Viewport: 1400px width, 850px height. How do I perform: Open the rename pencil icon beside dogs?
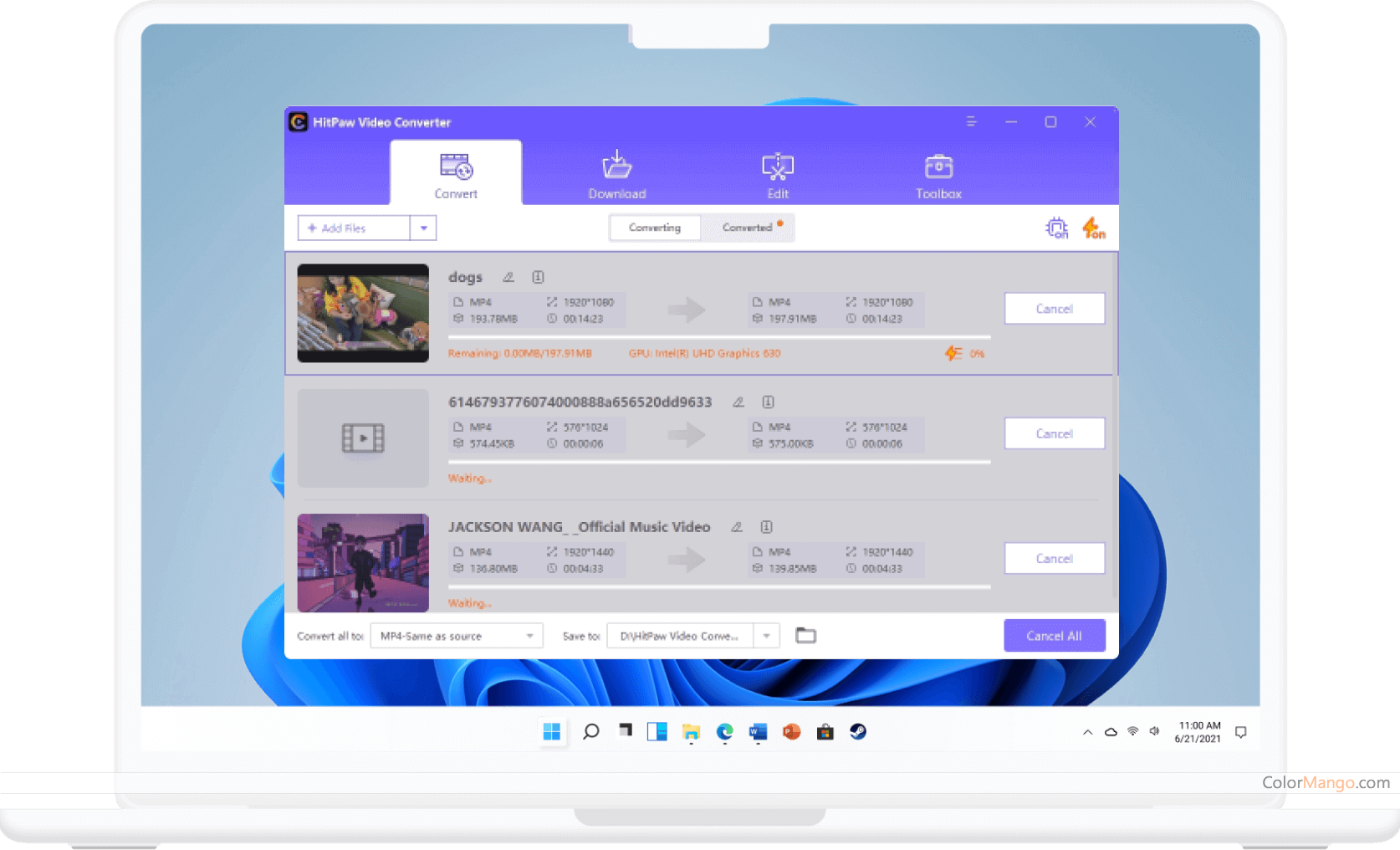(508, 276)
